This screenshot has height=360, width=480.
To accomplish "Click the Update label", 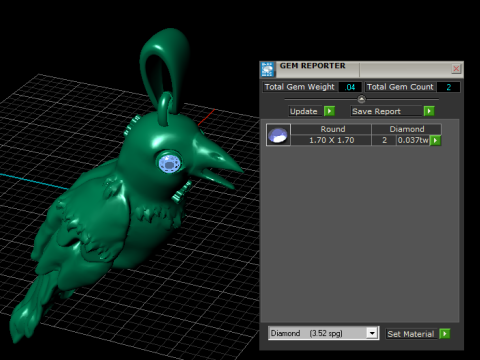I will pyautogui.click(x=305, y=111).
